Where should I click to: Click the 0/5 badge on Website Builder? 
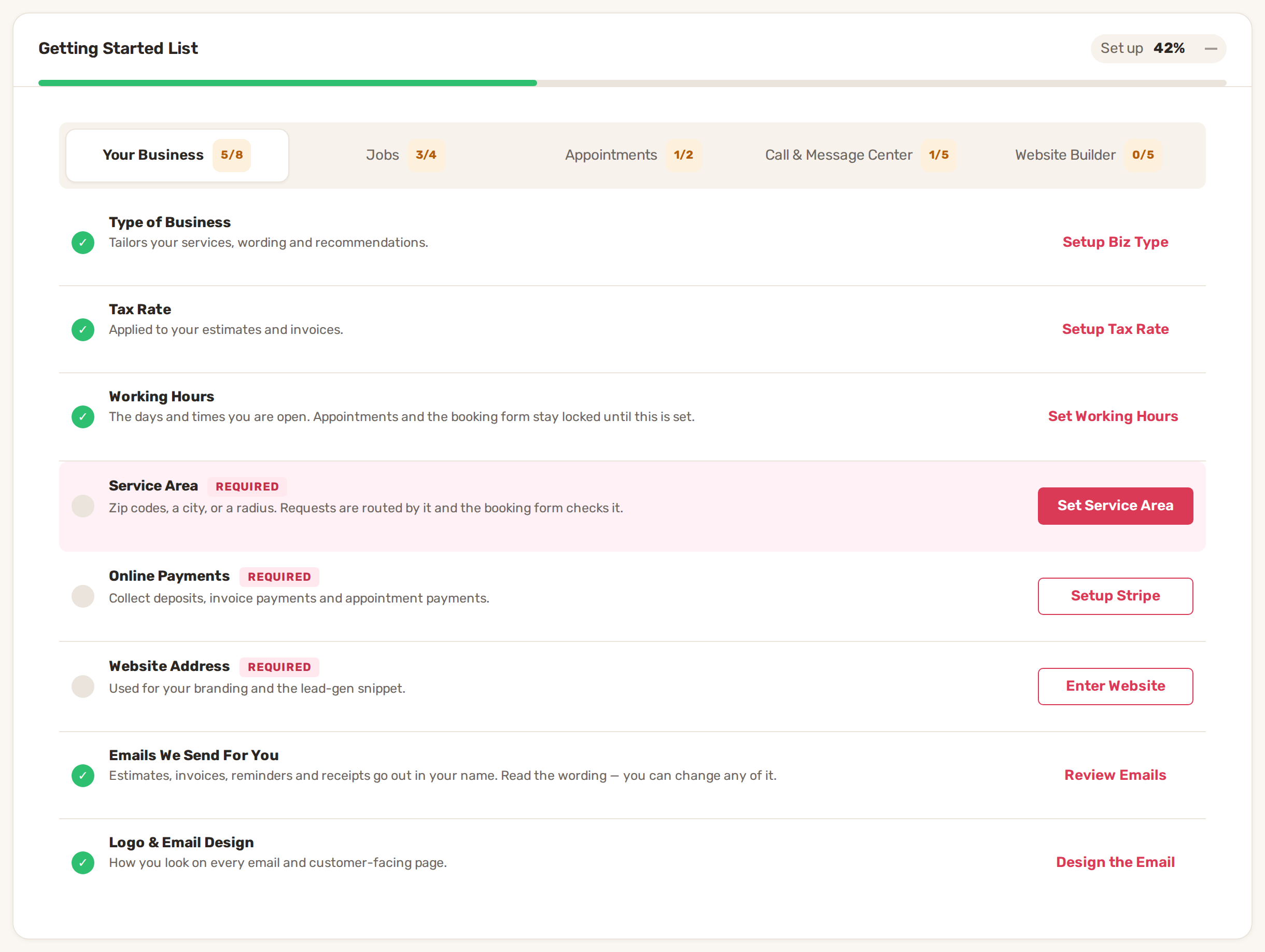pyautogui.click(x=1143, y=155)
